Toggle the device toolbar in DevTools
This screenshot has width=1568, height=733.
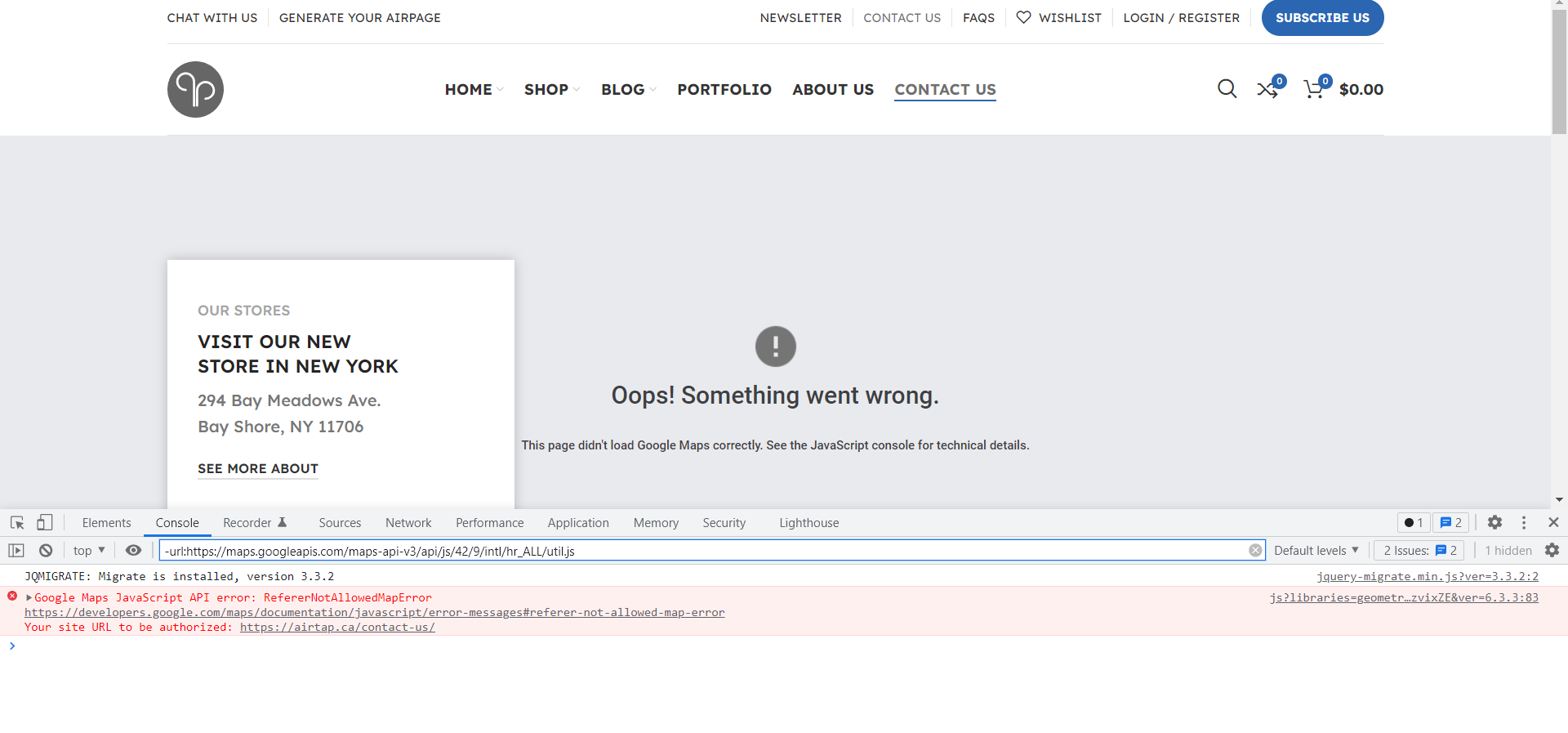pyautogui.click(x=45, y=522)
